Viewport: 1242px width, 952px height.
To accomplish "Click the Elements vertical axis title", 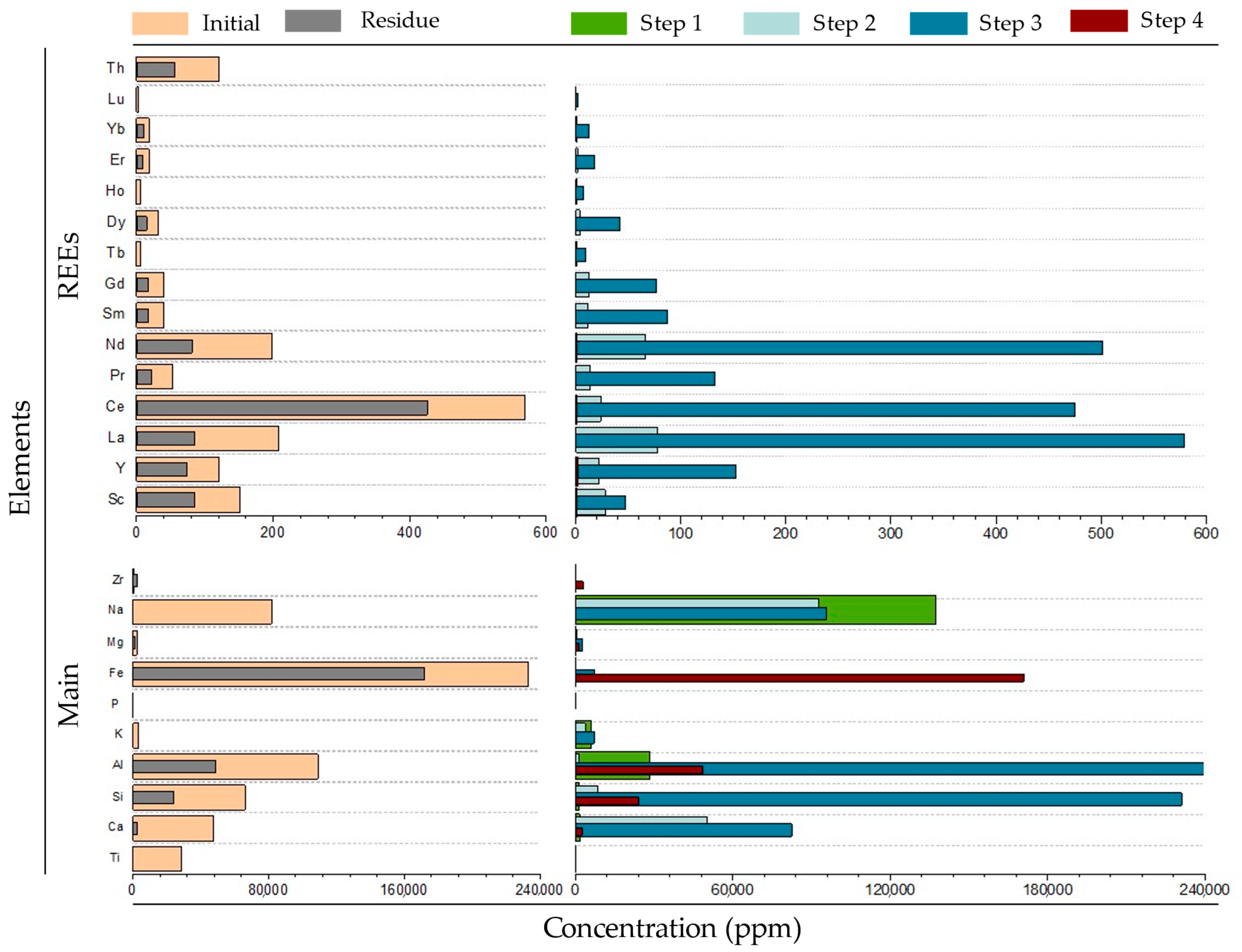I will 20,458.
